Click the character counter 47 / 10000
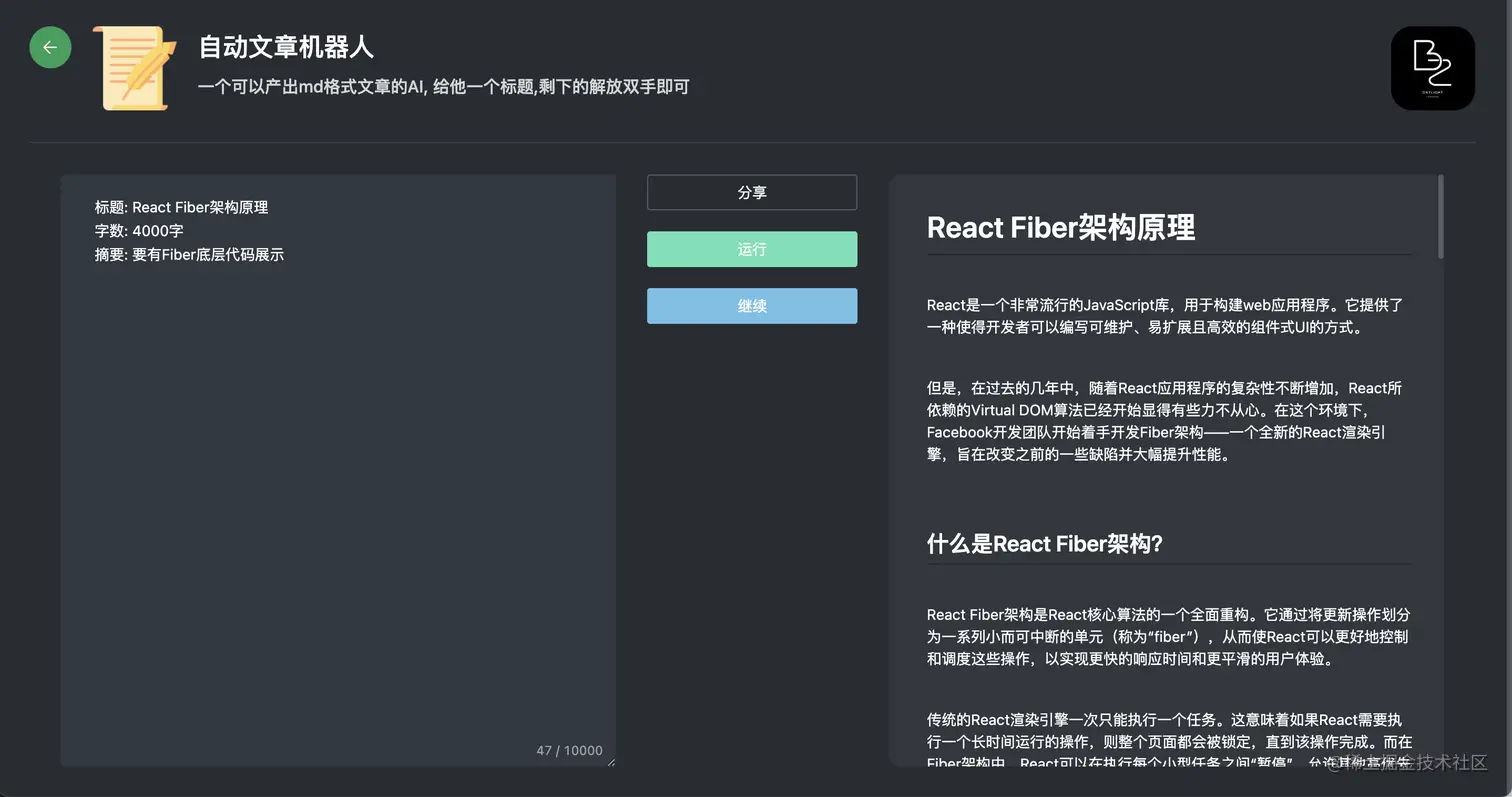The width and height of the screenshot is (1512, 797). 570,750
